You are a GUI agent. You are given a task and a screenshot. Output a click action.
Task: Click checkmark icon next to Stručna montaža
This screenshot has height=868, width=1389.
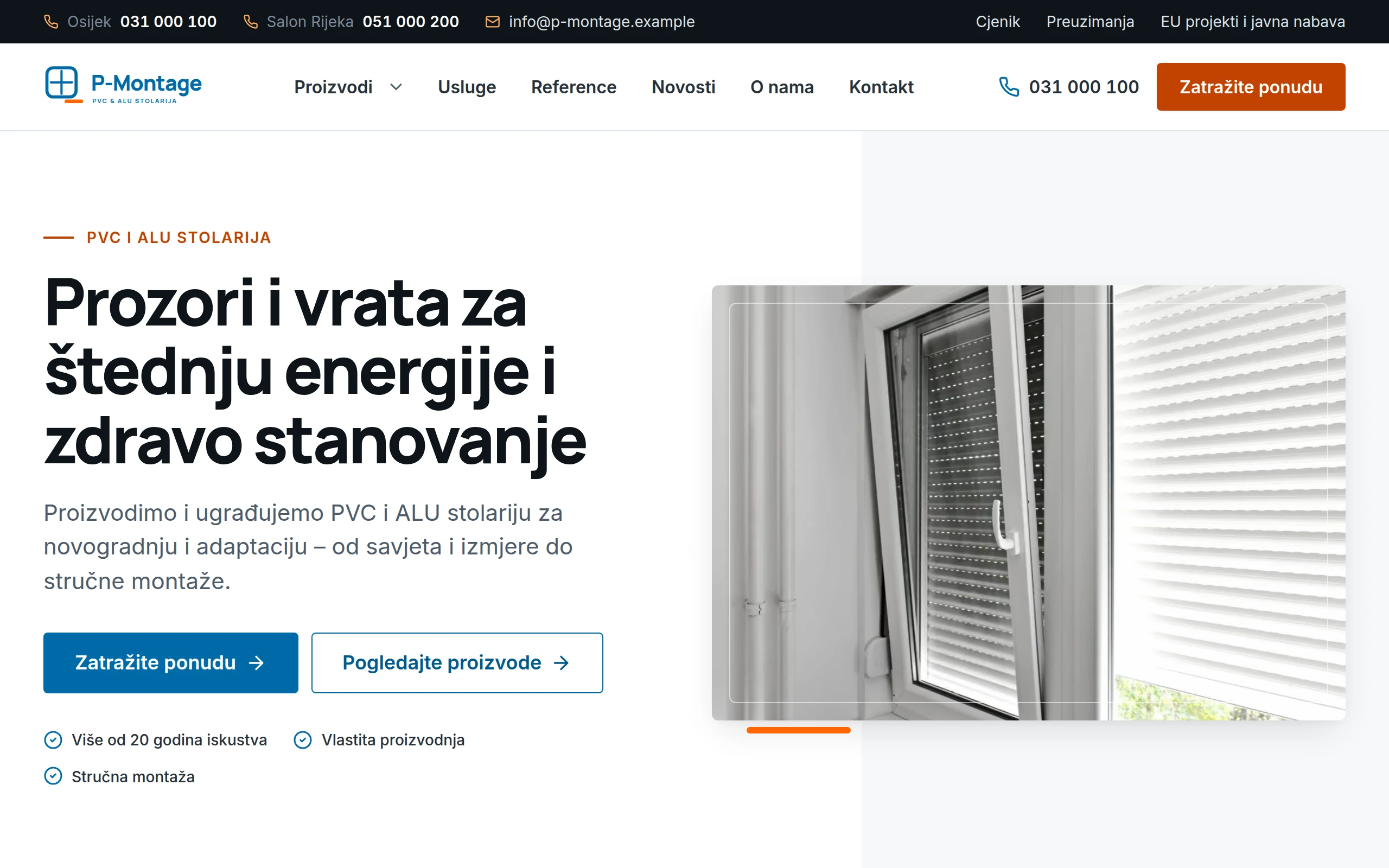(53, 776)
